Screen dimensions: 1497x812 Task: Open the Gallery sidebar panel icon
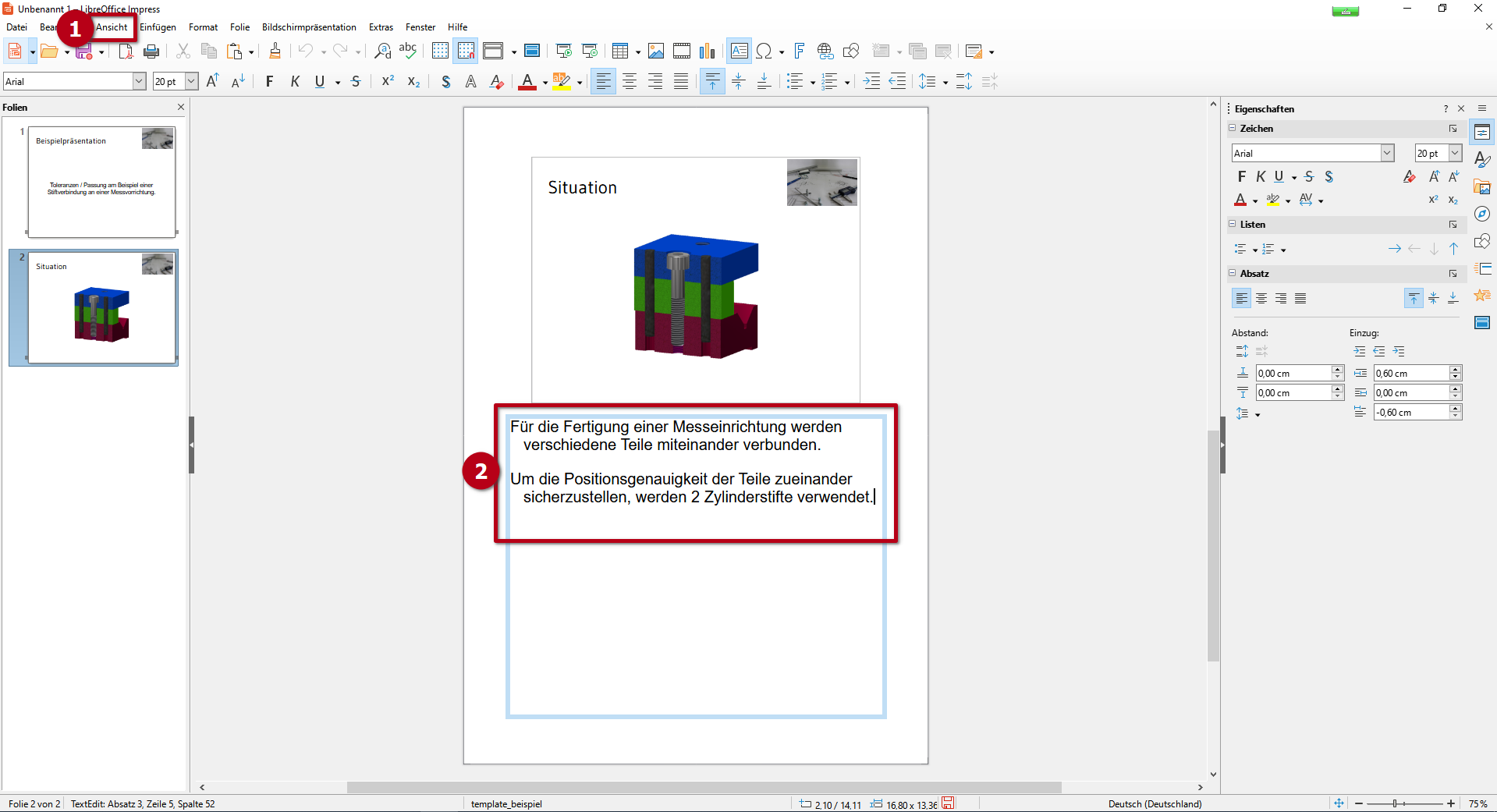tap(1482, 187)
